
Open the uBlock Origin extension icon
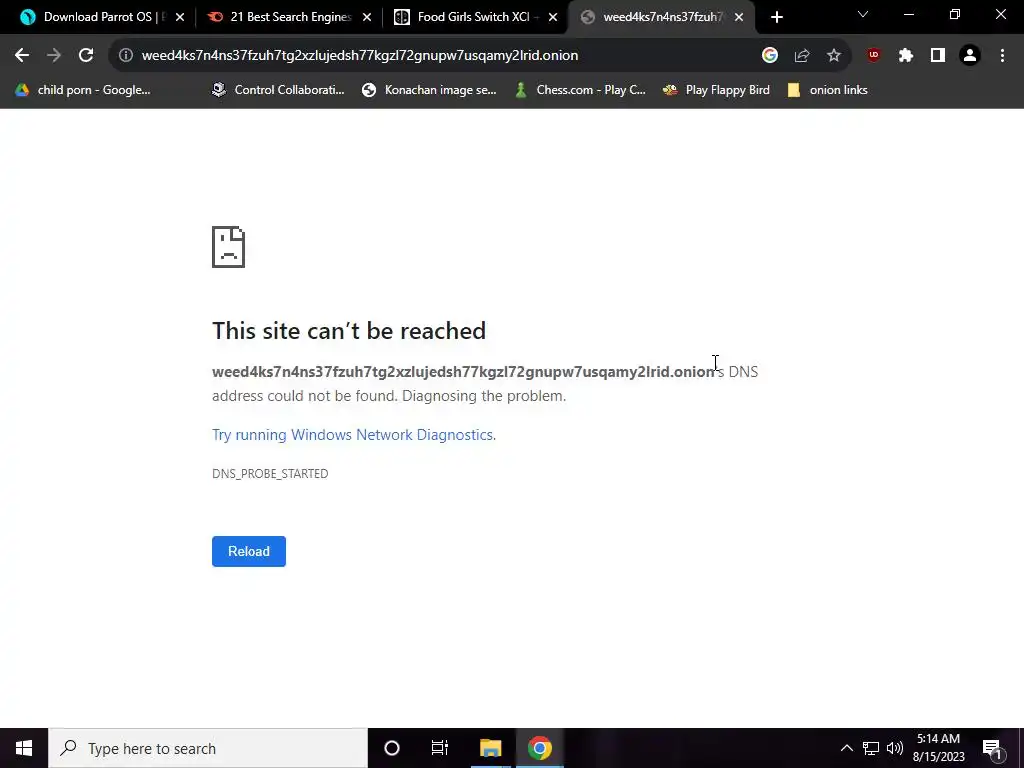point(873,56)
